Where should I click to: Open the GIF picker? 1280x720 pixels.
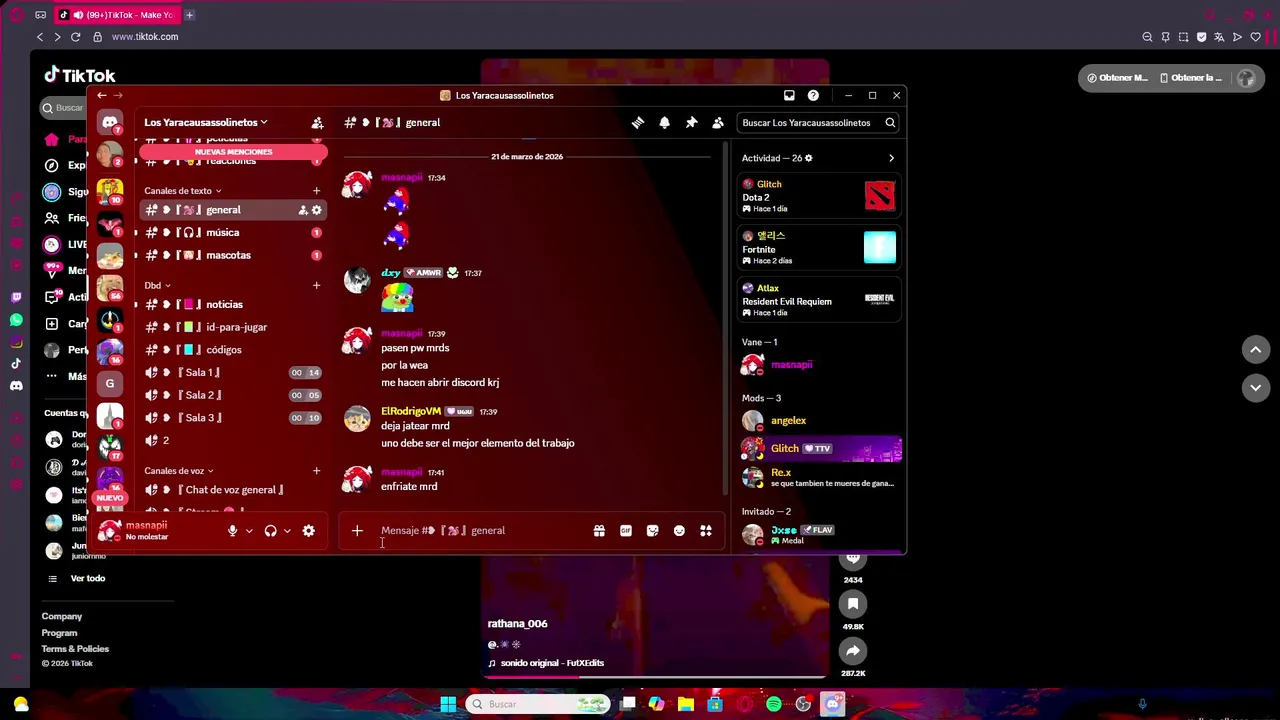coord(626,531)
